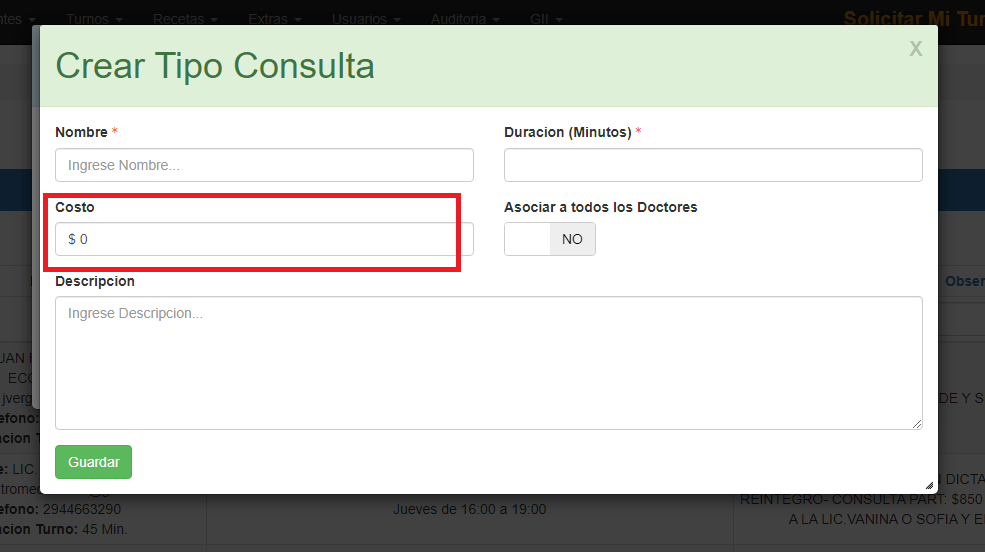Viewport: 985px width, 552px height.
Task: Focus the Duracion (Minutos) field
Action: pyautogui.click(x=713, y=165)
